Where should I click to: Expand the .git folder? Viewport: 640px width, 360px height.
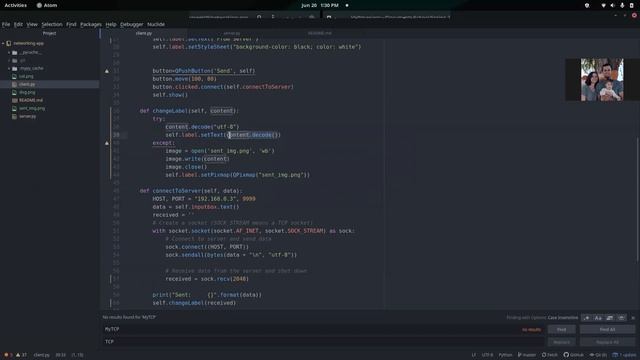(x=9, y=60)
